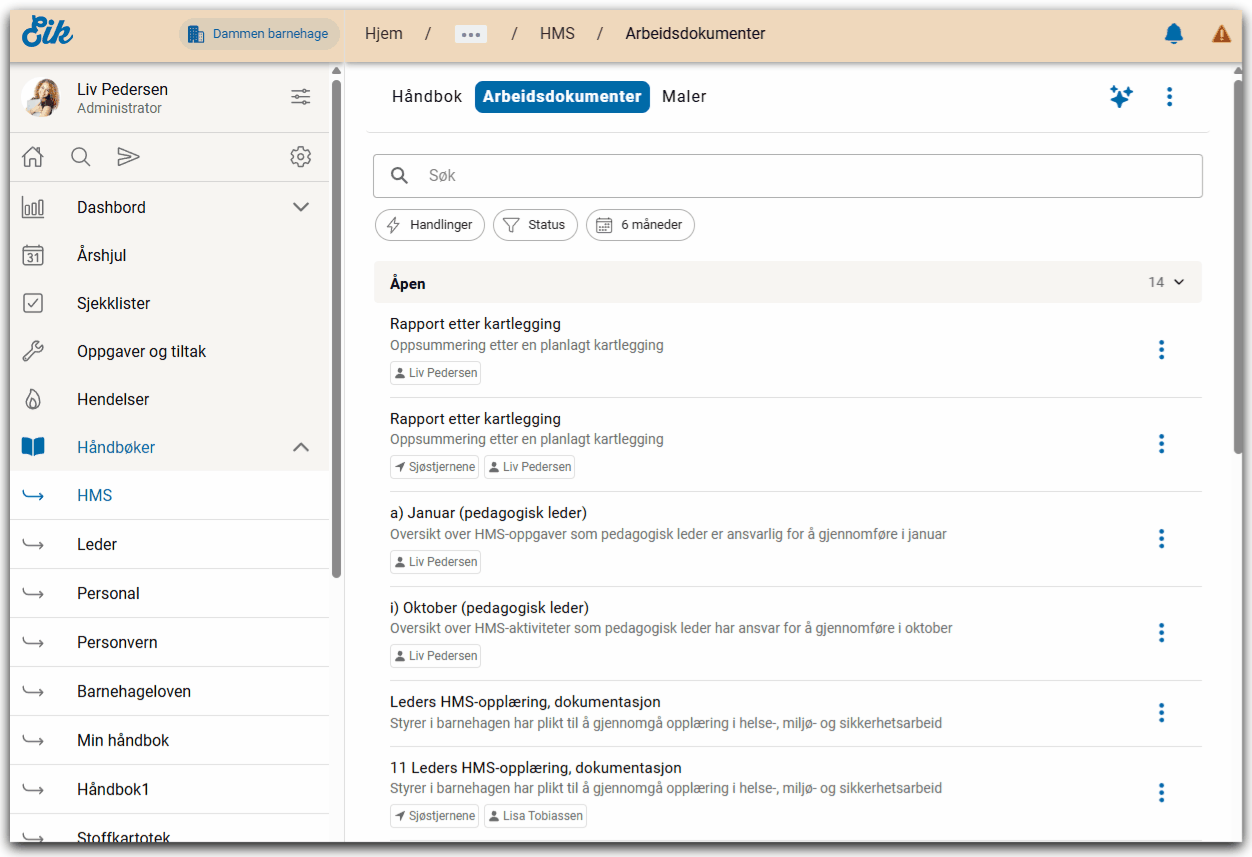Switch to the Maler tab

pyautogui.click(x=684, y=96)
